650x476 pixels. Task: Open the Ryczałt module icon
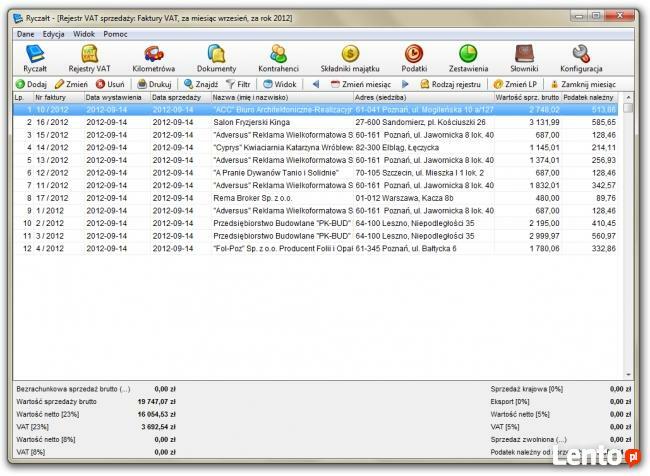tap(35, 58)
